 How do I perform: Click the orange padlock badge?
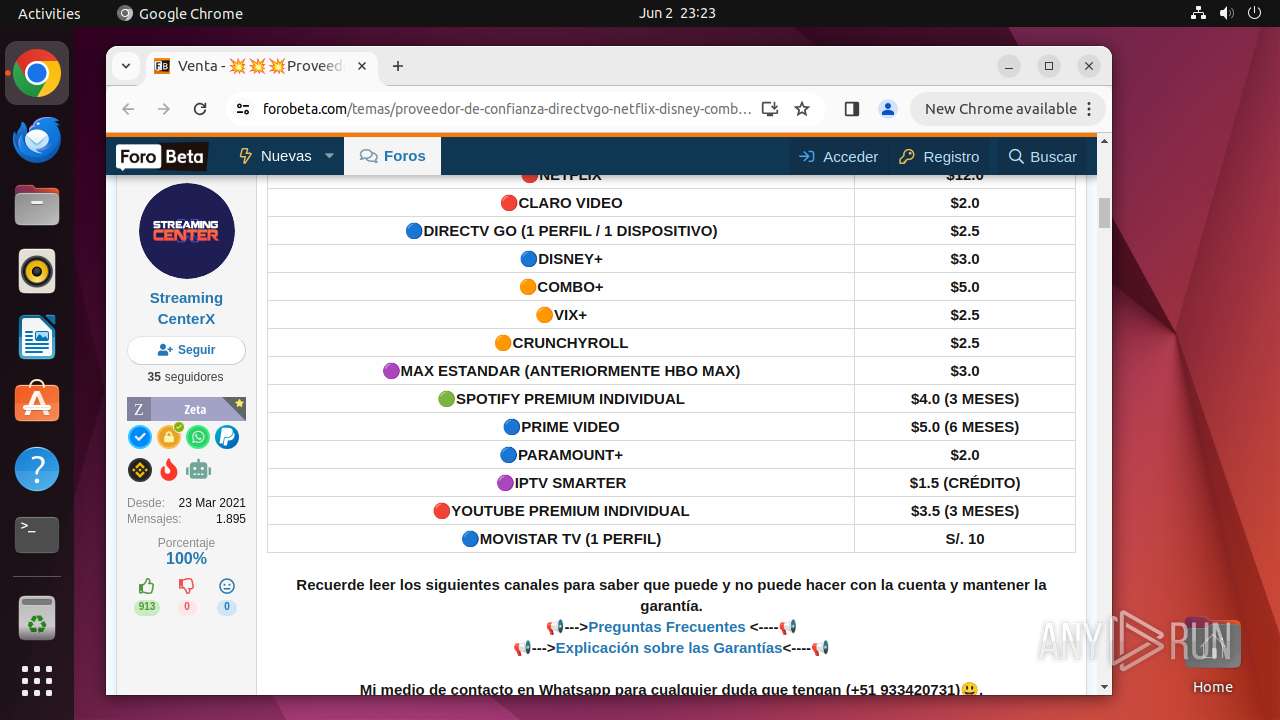[169, 437]
